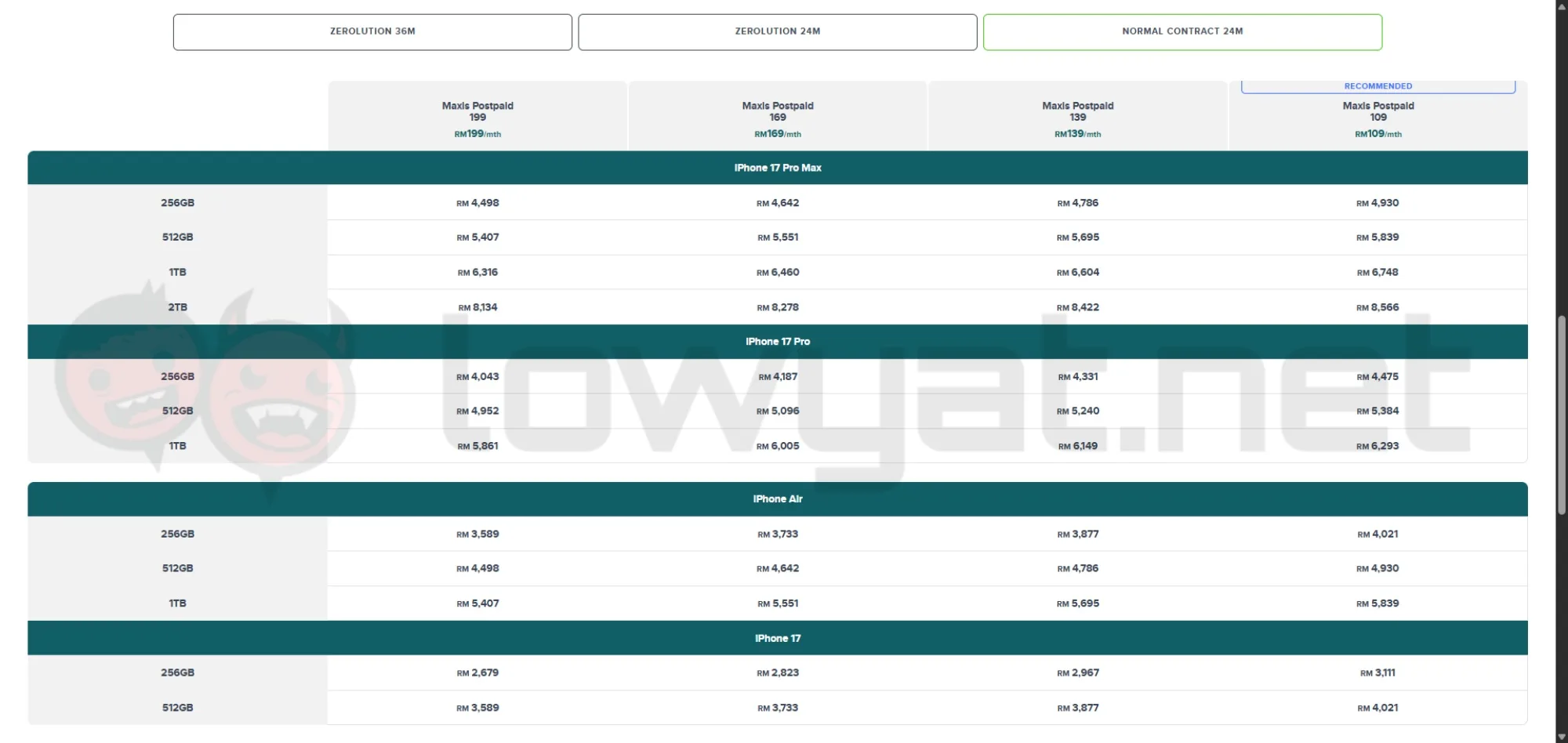Click the RM 5,861 price cell

(477, 447)
